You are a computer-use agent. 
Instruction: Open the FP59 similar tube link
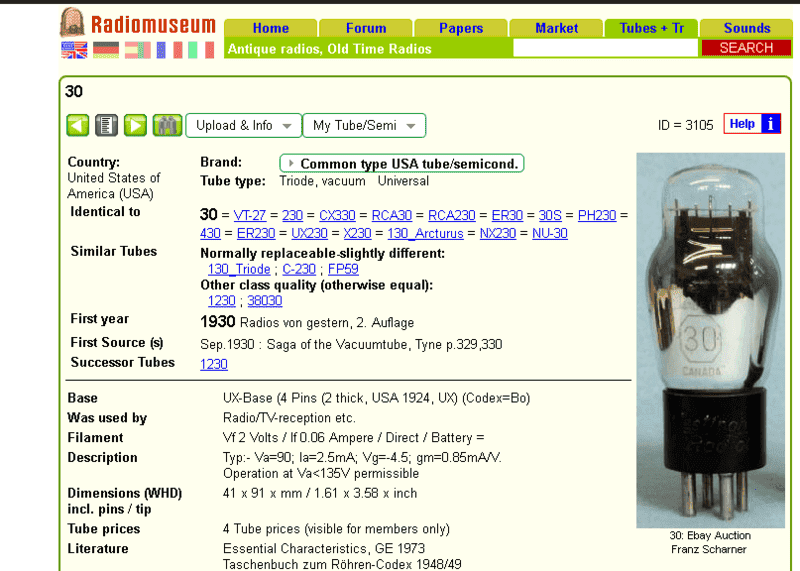(343, 269)
